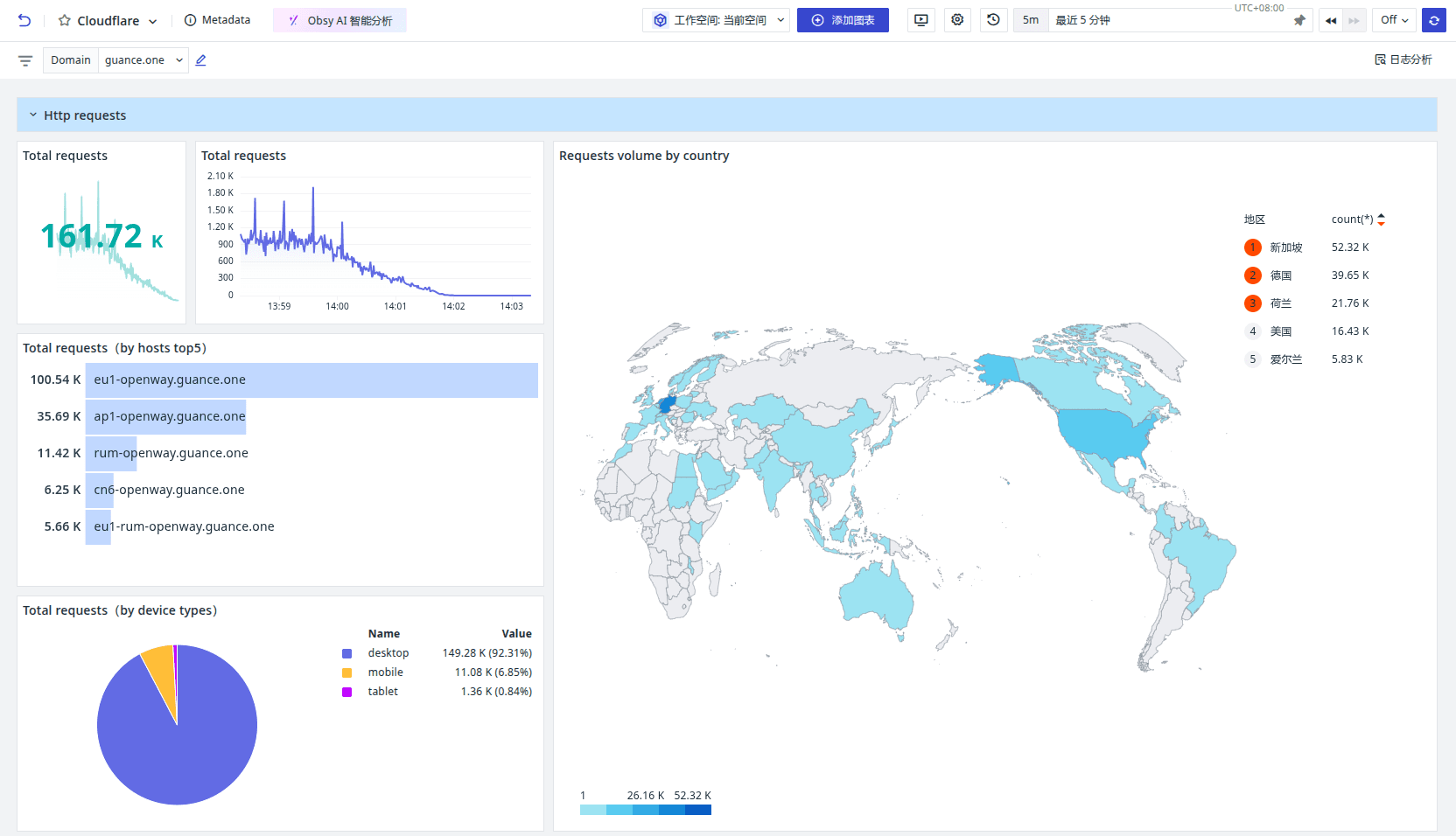The width and height of the screenshot is (1456, 836).
Task: Collapse the Http requests section
Action: point(33,115)
